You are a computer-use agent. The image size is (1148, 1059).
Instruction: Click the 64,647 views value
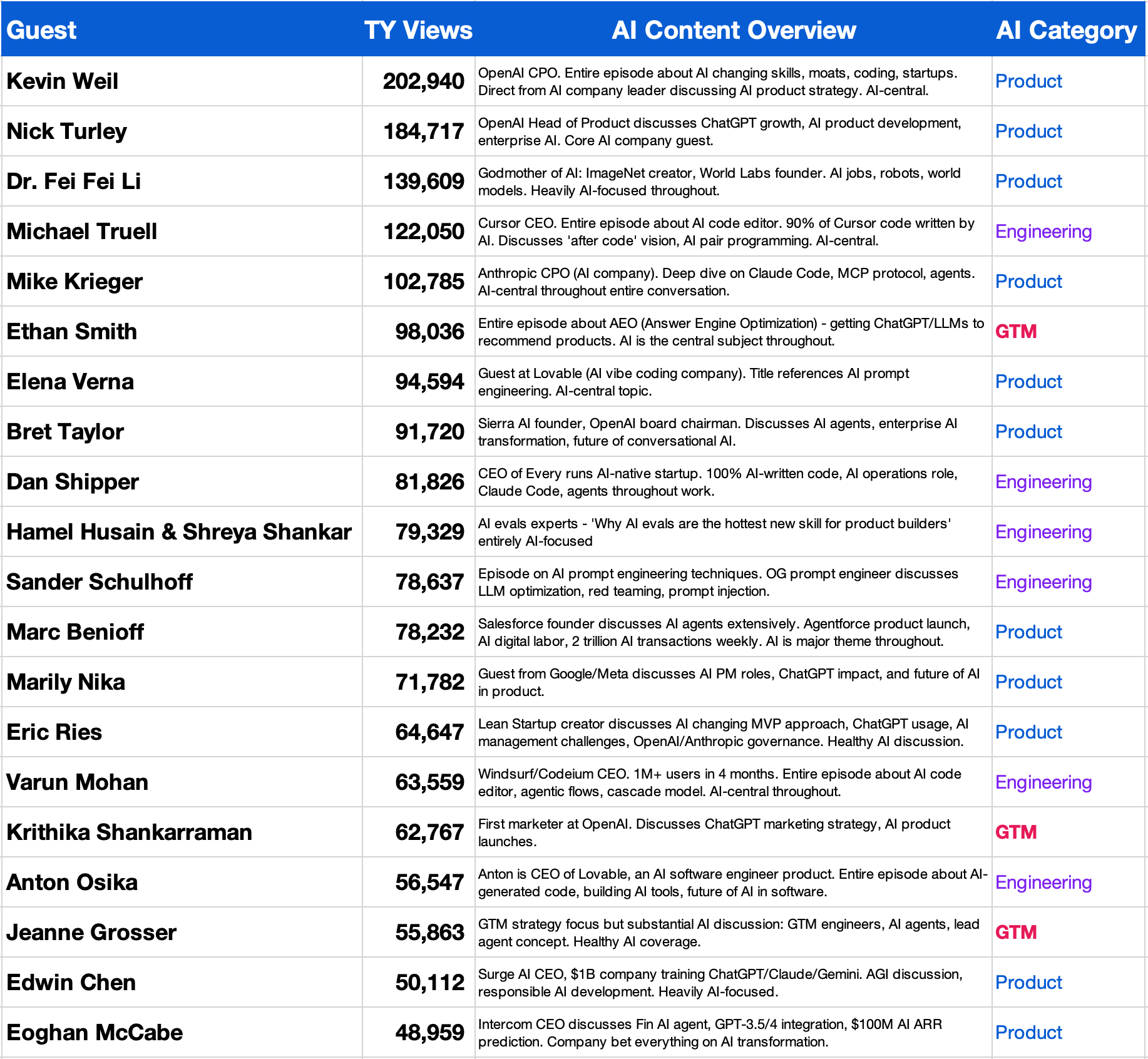click(430, 732)
